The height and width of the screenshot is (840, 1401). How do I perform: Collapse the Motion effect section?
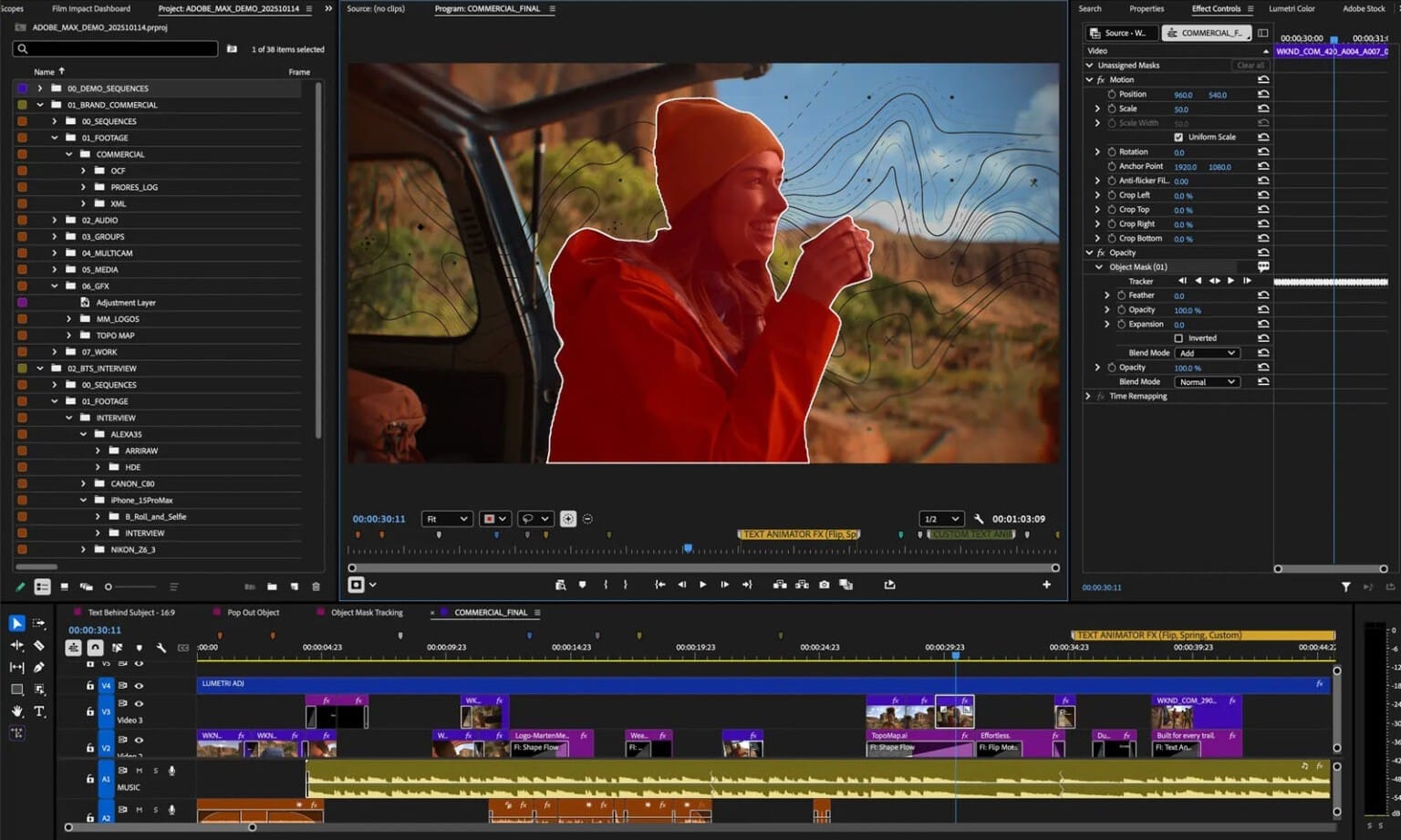(x=1089, y=80)
